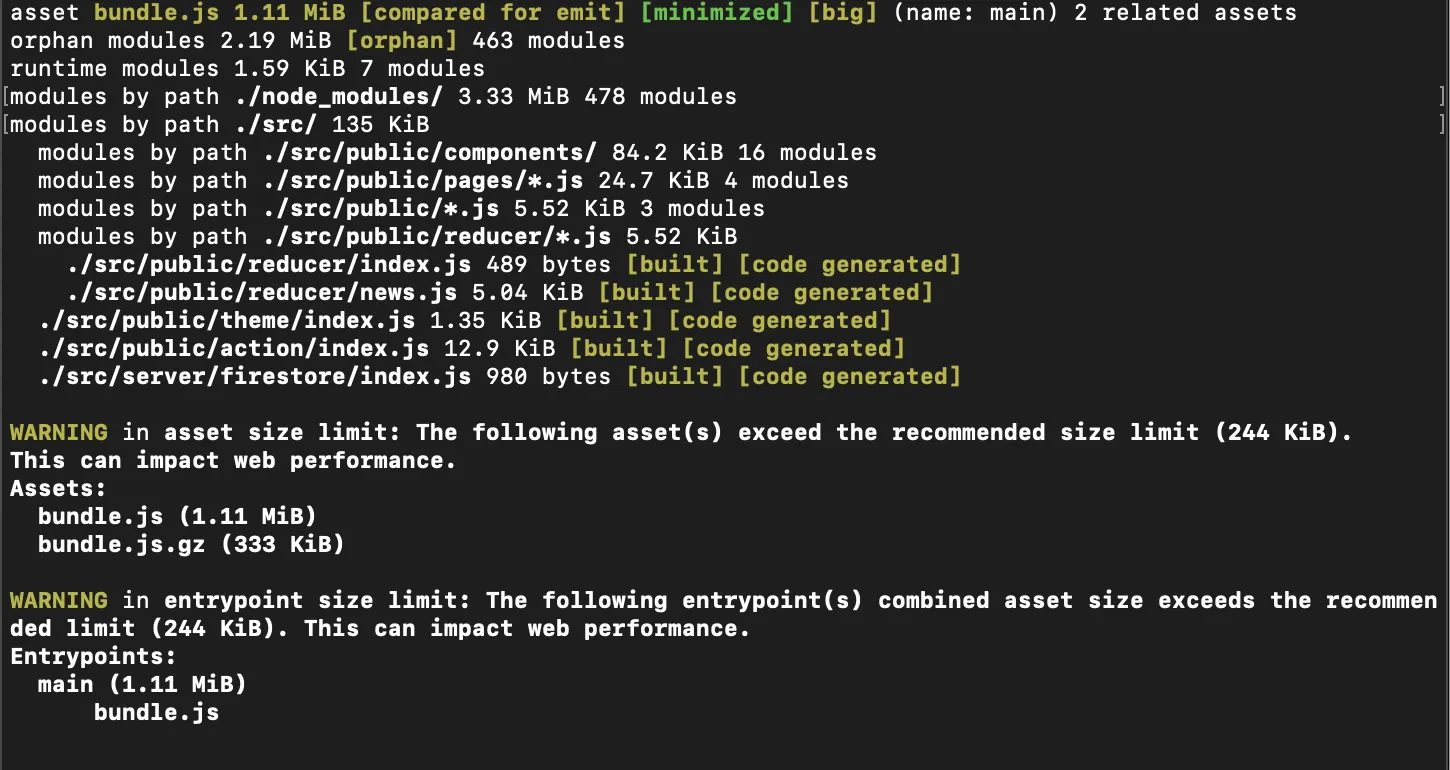Click the ./src/public/components/ path text

[x=430, y=153]
